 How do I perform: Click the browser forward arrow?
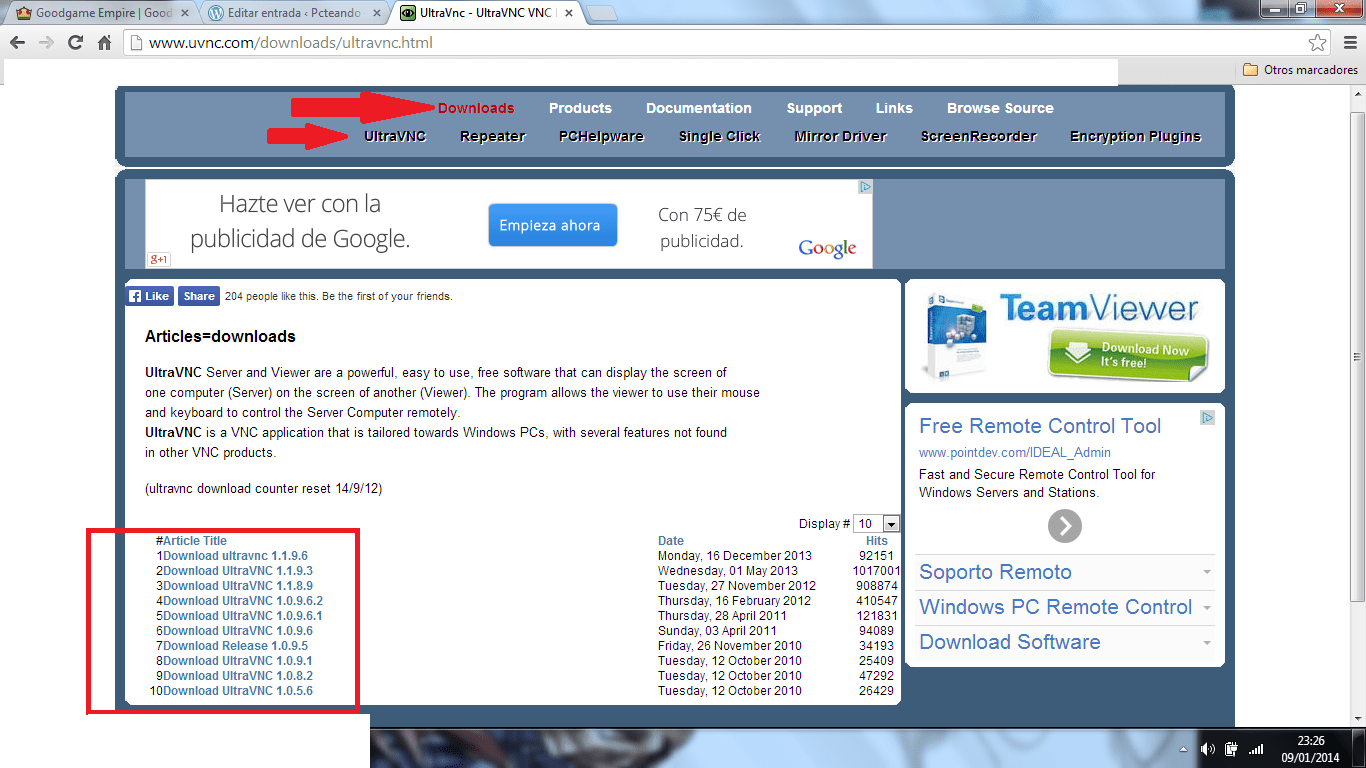(46, 43)
